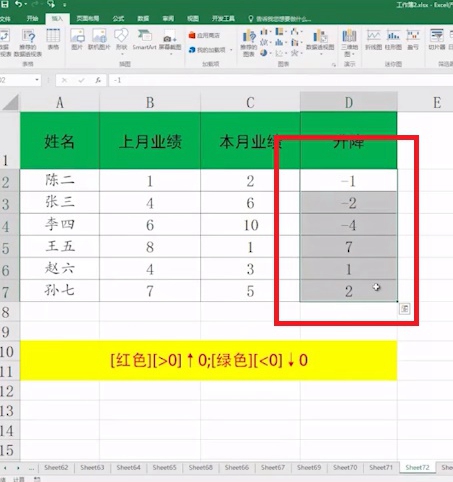Screen dimensions: 453x482
Task: Switch to the Review (审阅) tab
Action: [168, 19]
